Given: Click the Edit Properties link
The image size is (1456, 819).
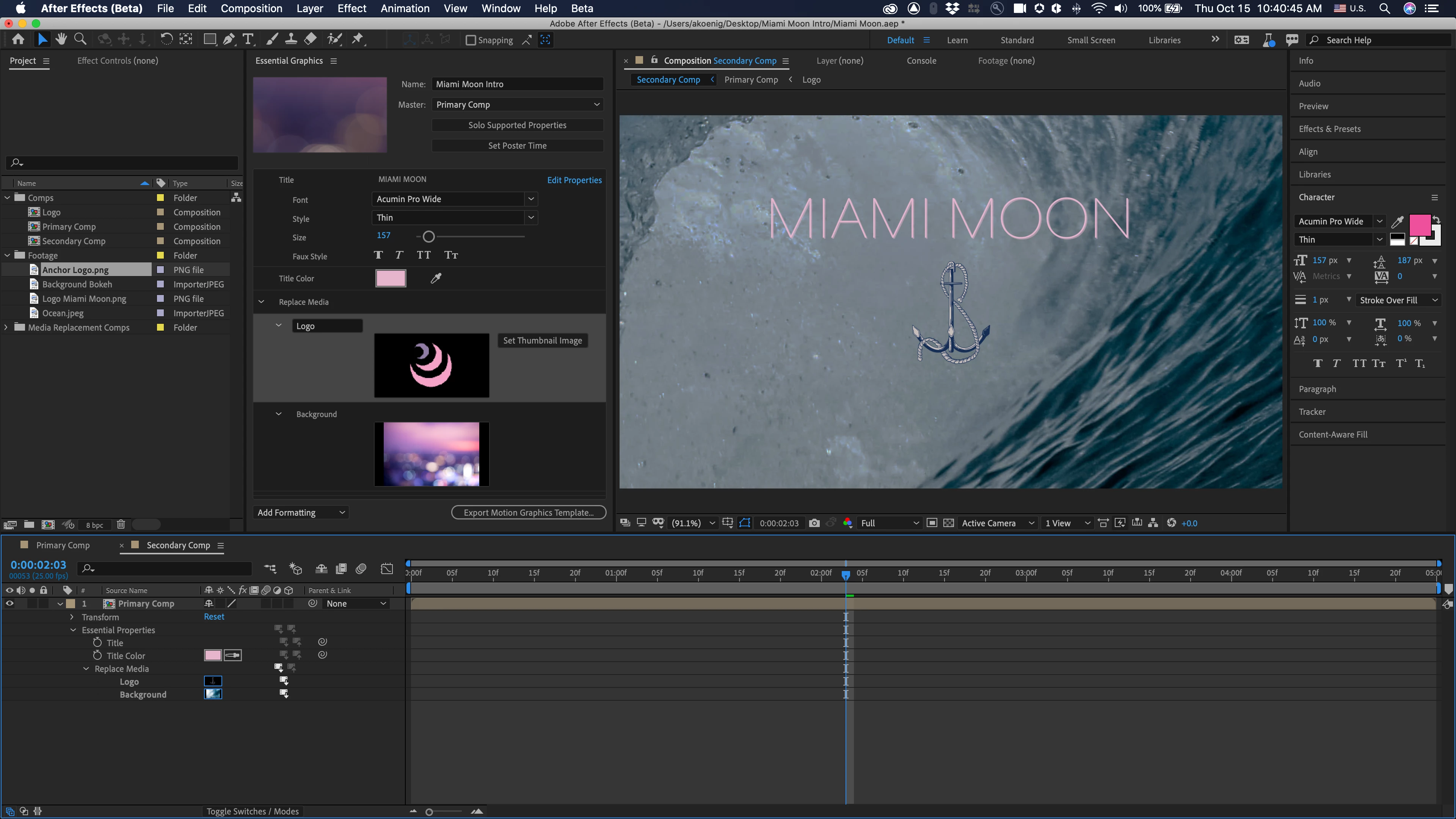Looking at the screenshot, I should click(574, 180).
